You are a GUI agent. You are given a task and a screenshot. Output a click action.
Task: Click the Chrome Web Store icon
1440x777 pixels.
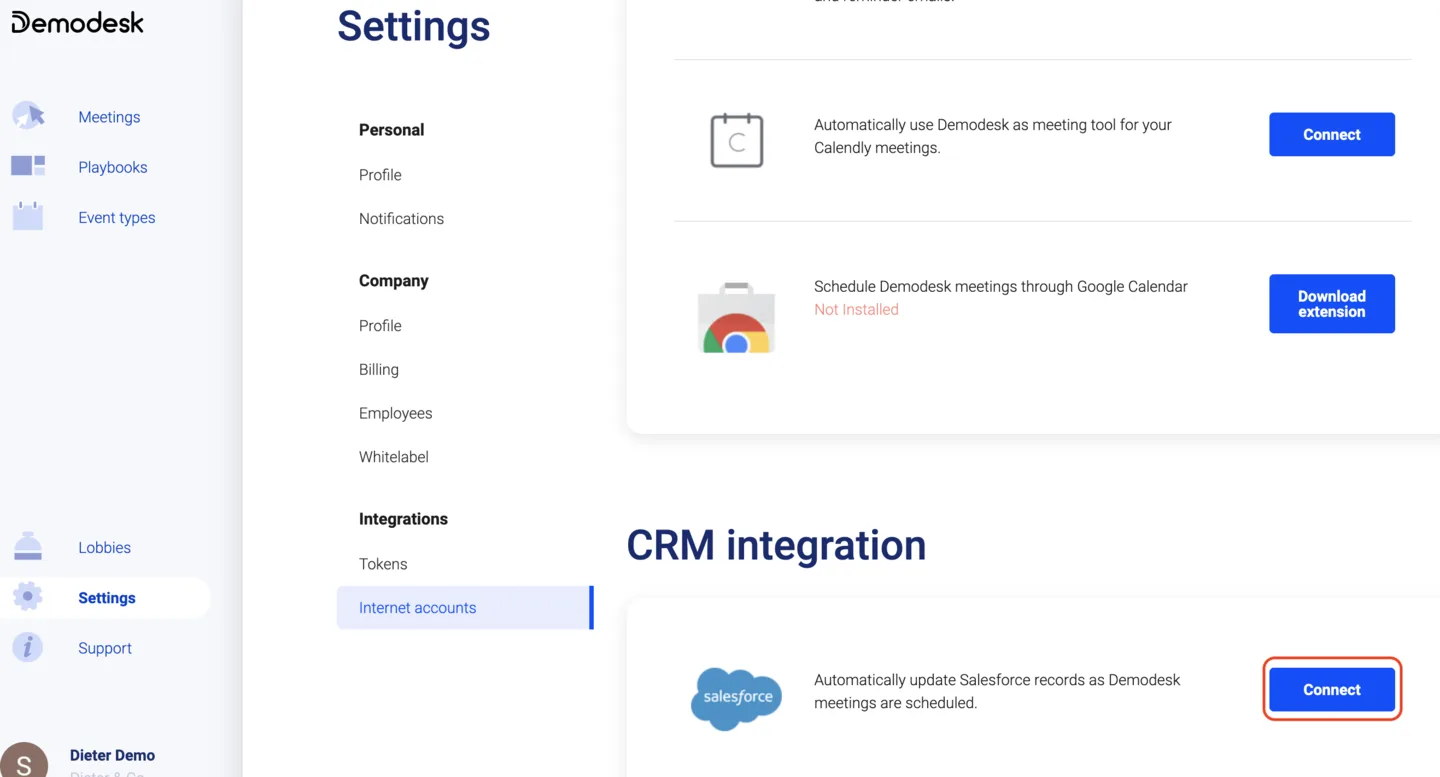[737, 319]
